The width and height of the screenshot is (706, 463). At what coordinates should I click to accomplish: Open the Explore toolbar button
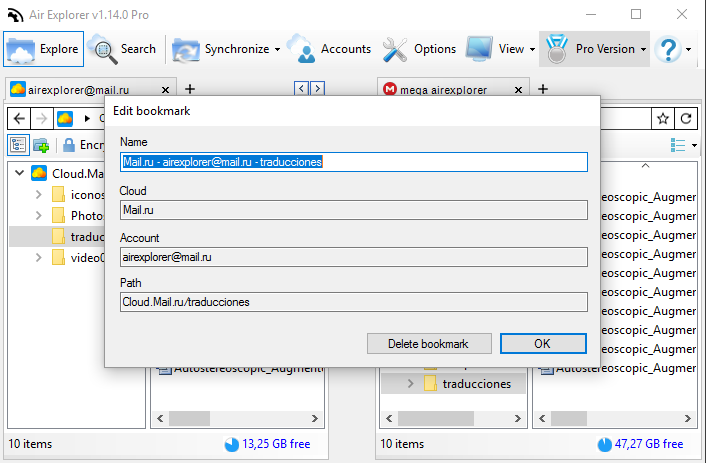point(43,49)
